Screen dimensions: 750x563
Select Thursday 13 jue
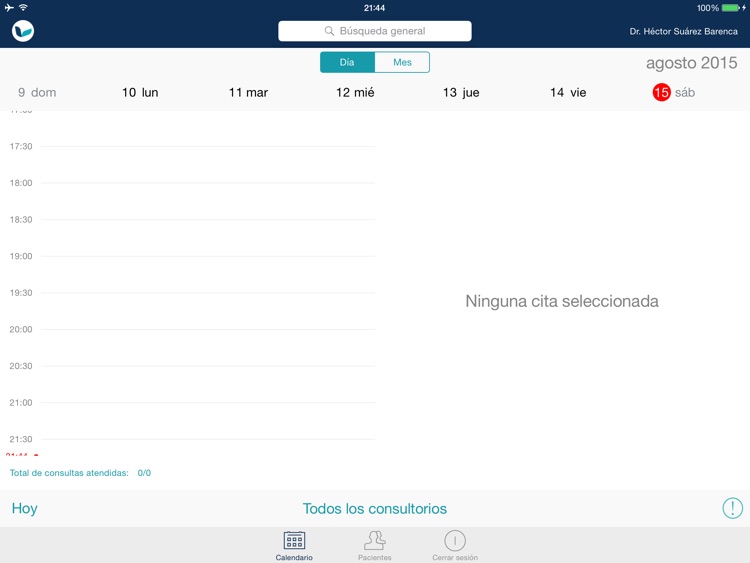pos(461,92)
